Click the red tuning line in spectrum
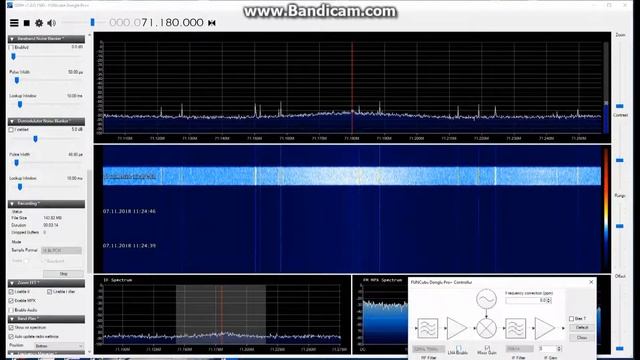This screenshot has height=360, width=640. coord(352,87)
